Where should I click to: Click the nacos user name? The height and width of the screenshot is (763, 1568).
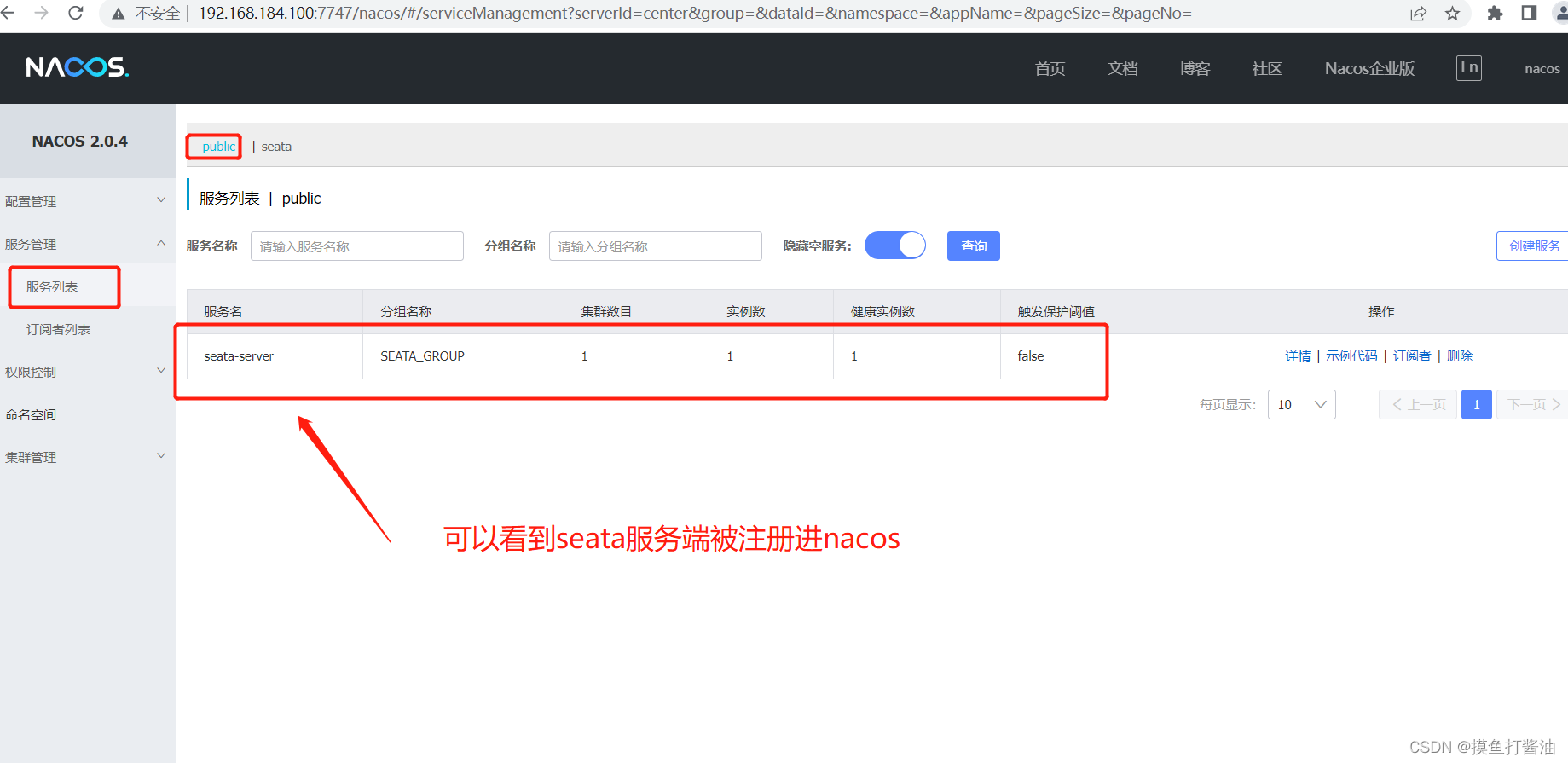coord(1542,69)
